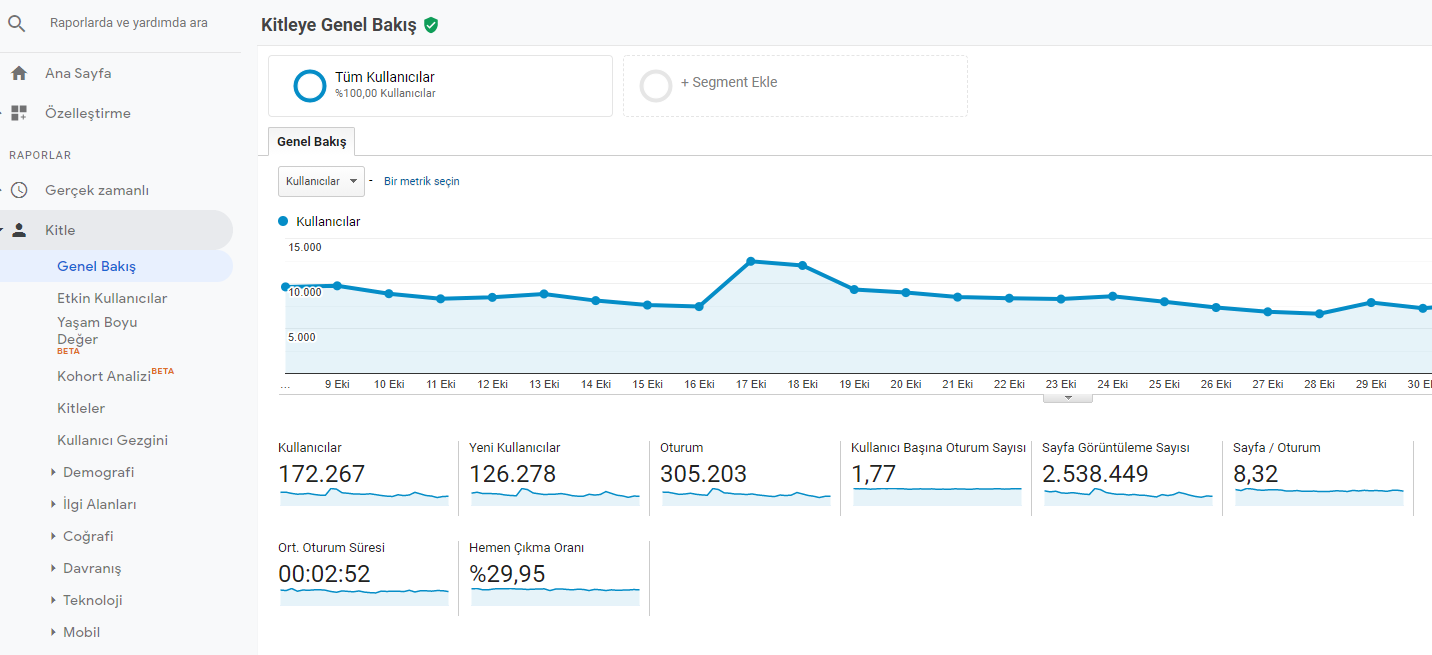
Task: Open Etkin Kullanıcılar report
Action: pyautogui.click(x=112, y=298)
